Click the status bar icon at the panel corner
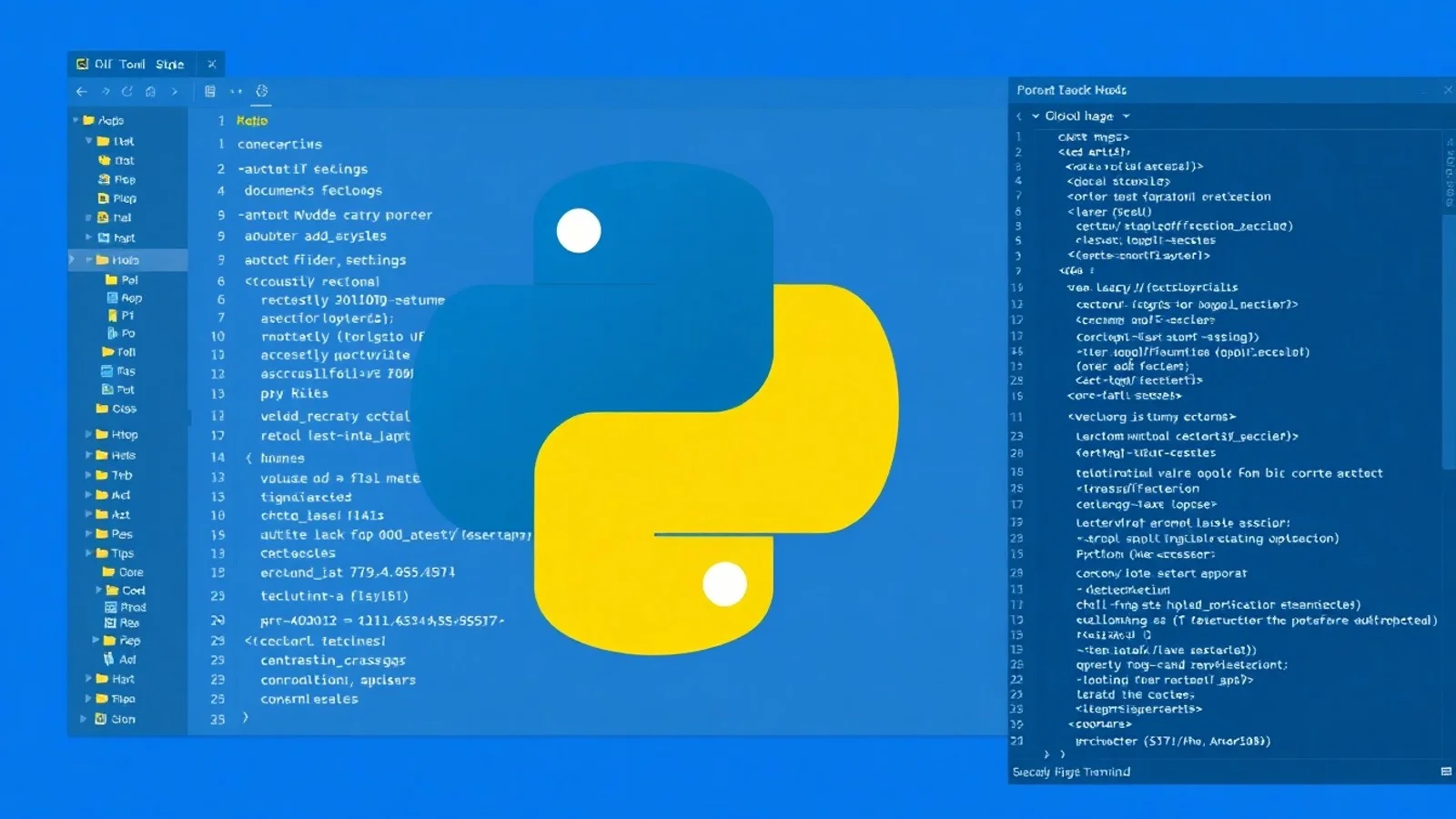1456x819 pixels. [x=1446, y=772]
